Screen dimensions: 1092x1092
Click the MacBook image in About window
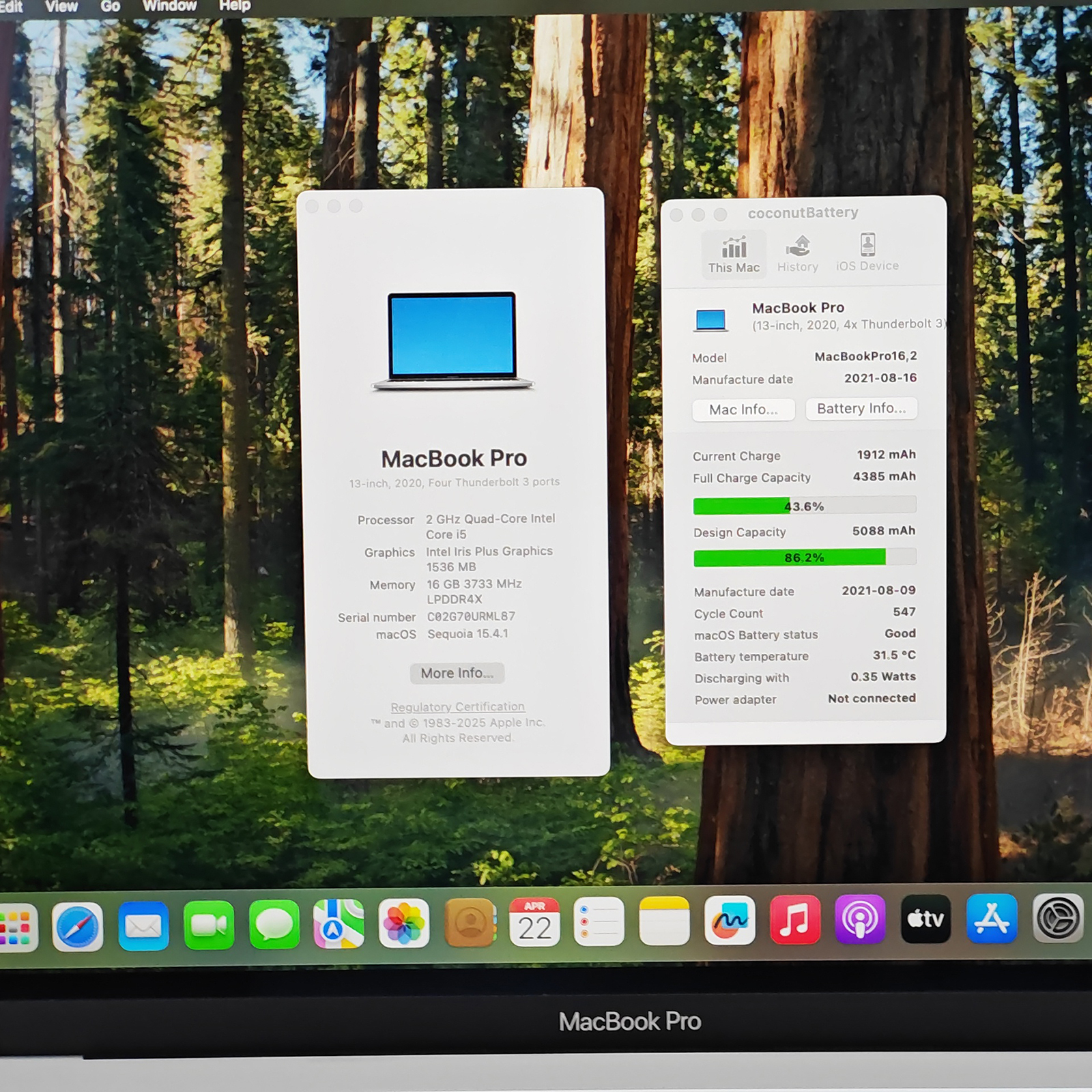(x=452, y=341)
